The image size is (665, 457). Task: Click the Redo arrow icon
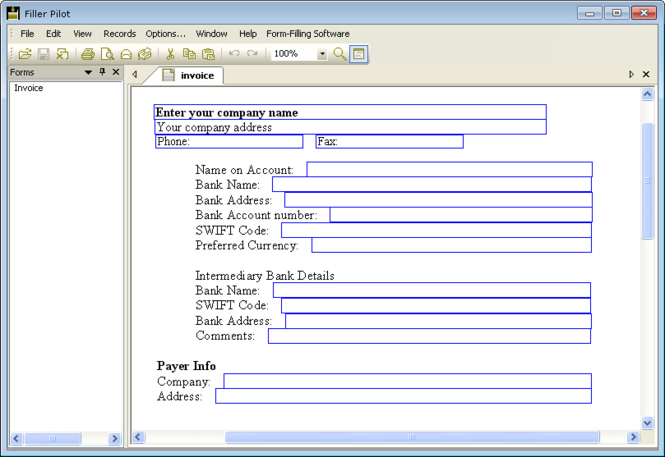click(x=252, y=53)
